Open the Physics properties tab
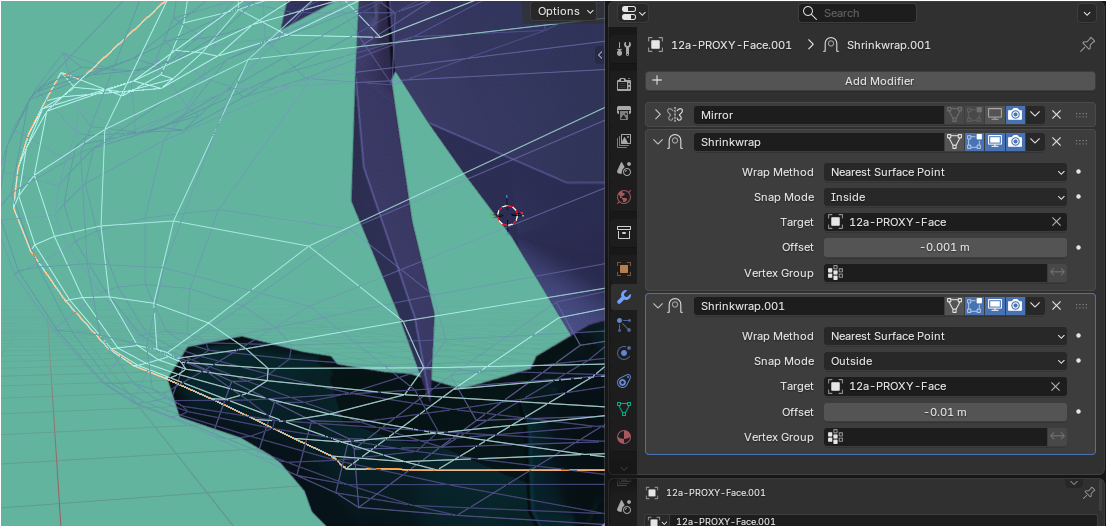The height and width of the screenshot is (527, 1107). click(624, 353)
